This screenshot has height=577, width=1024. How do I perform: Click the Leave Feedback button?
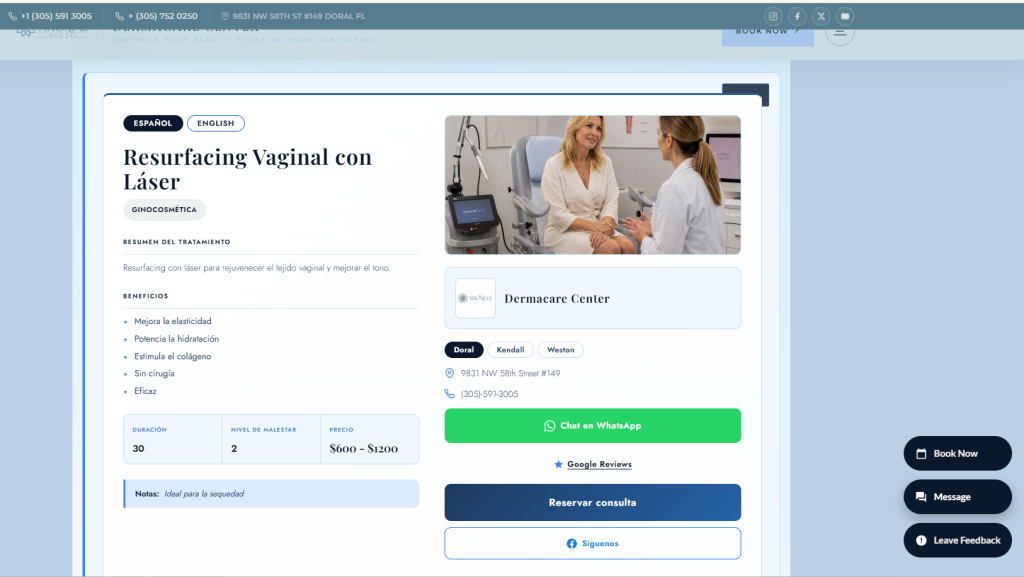(957, 540)
